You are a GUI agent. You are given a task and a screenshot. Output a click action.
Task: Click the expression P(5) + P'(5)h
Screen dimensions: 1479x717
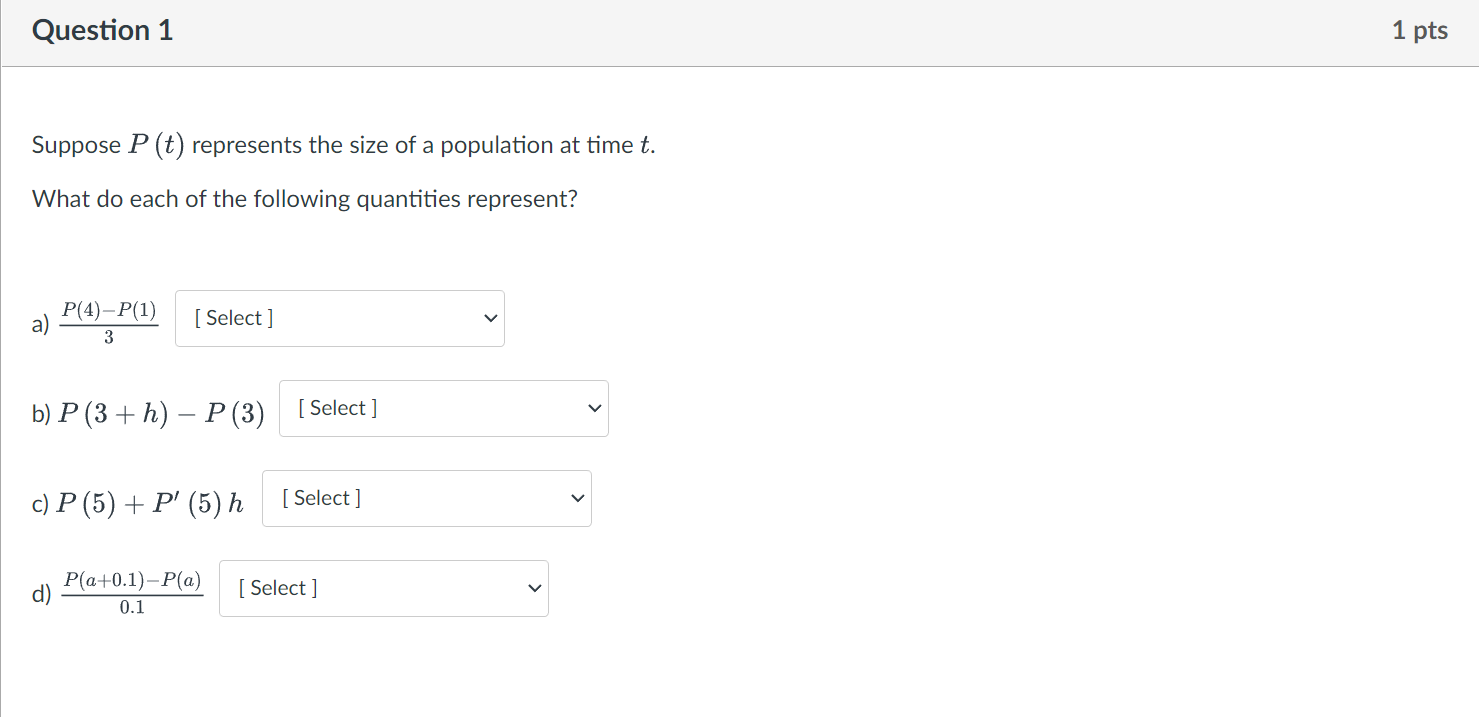pyautogui.click(x=138, y=498)
